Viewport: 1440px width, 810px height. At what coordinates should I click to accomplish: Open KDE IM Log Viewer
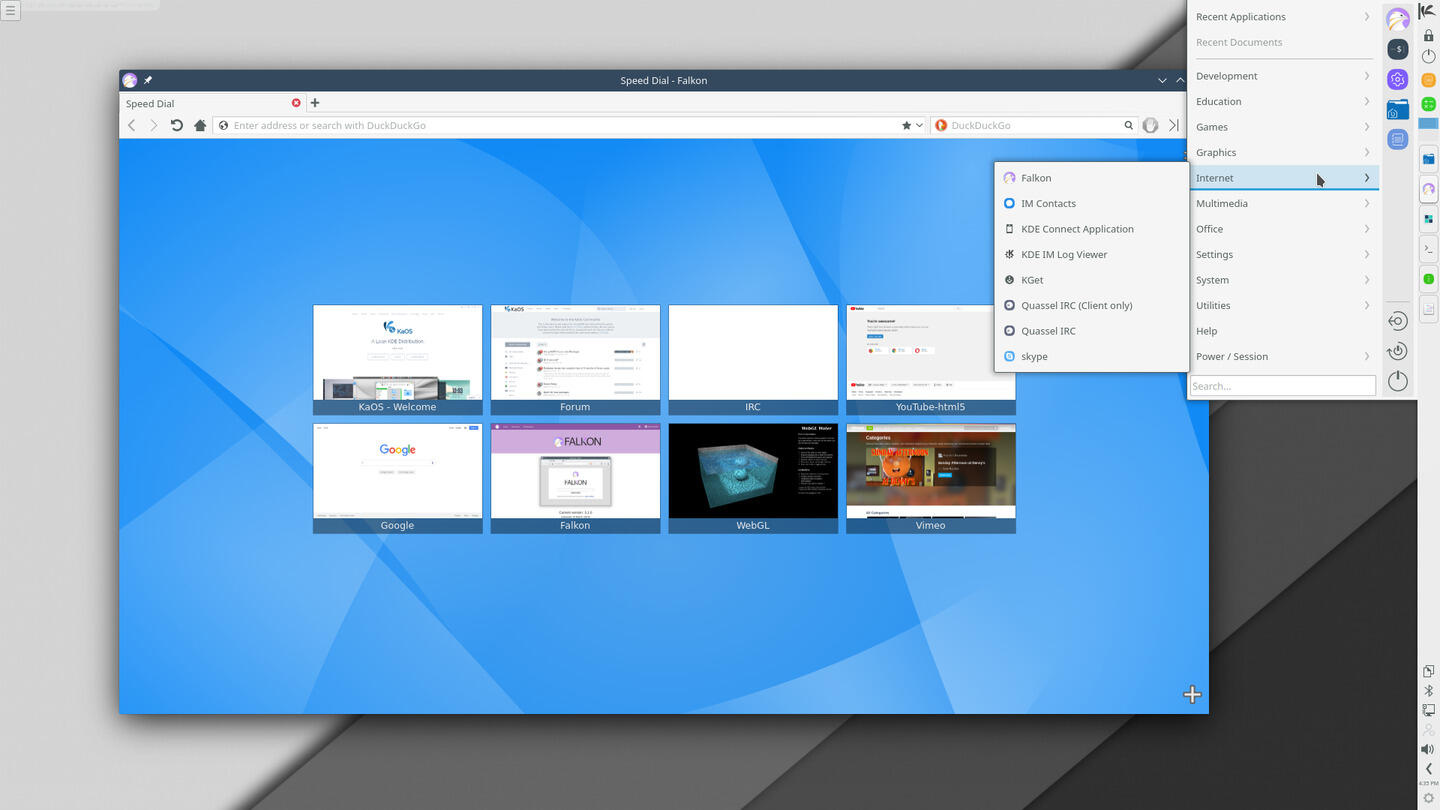[x=1091, y=254]
